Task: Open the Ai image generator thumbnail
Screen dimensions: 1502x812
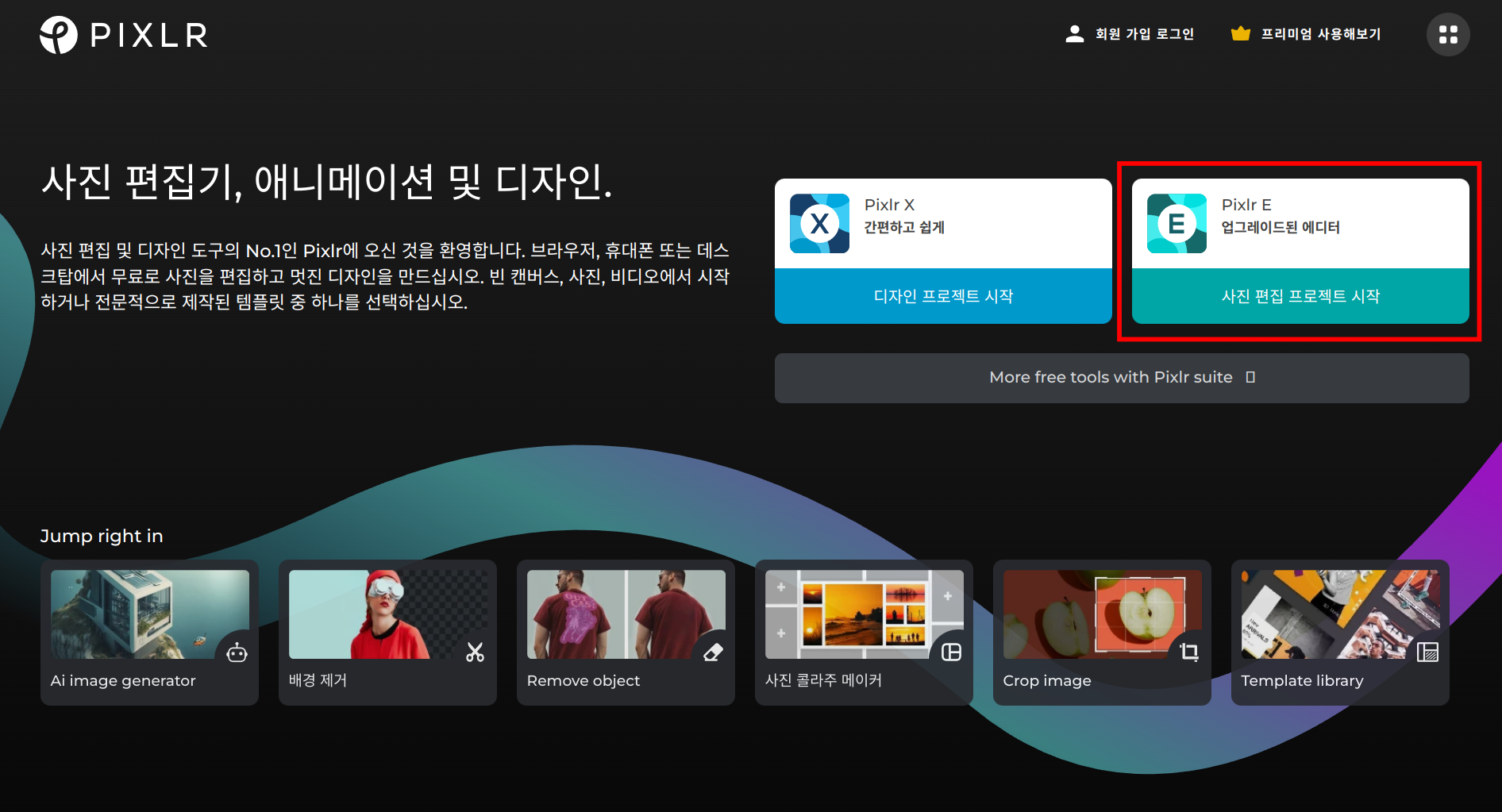Action: click(x=150, y=614)
